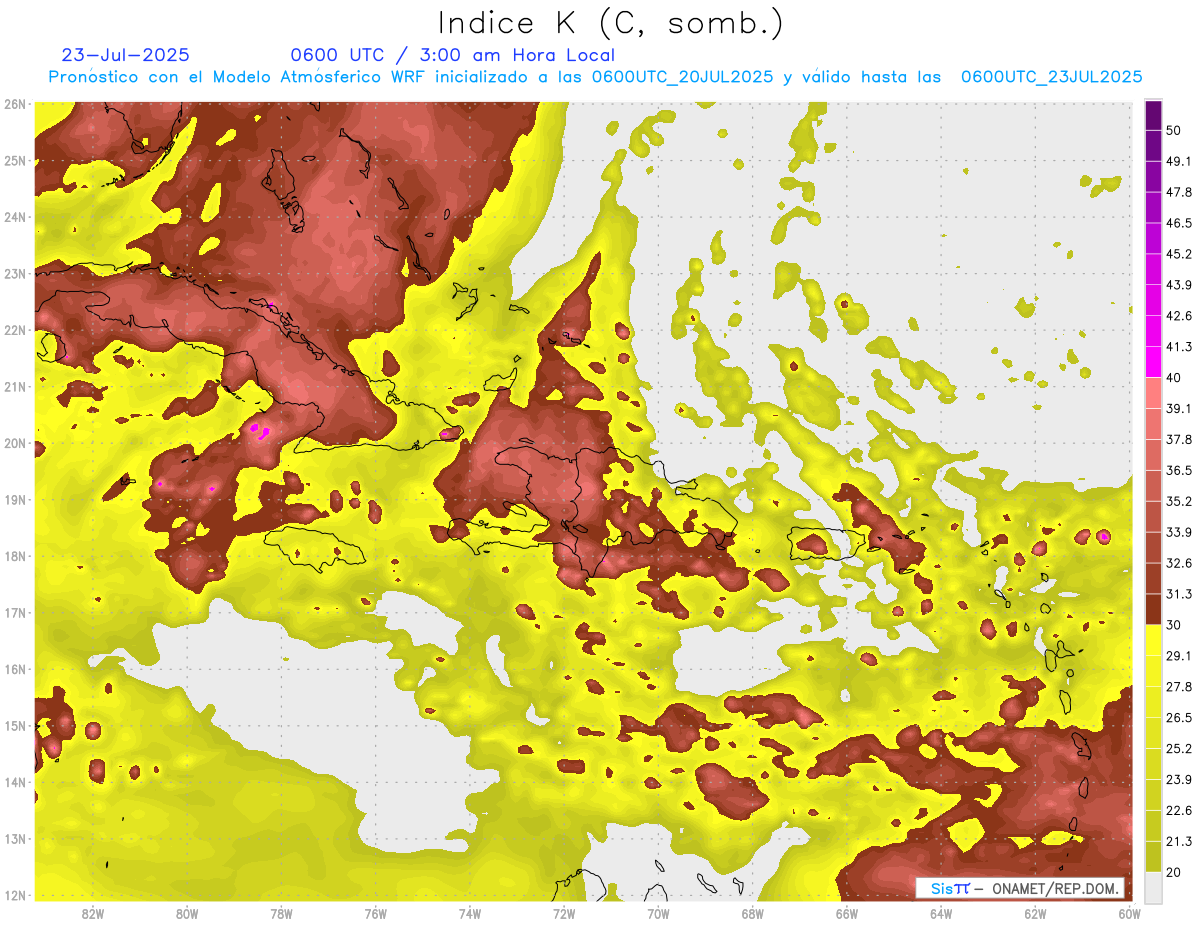Click the "40" color bar value
The height and width of the screenshot is (927, 1200).
click(x=1174, y=378)
